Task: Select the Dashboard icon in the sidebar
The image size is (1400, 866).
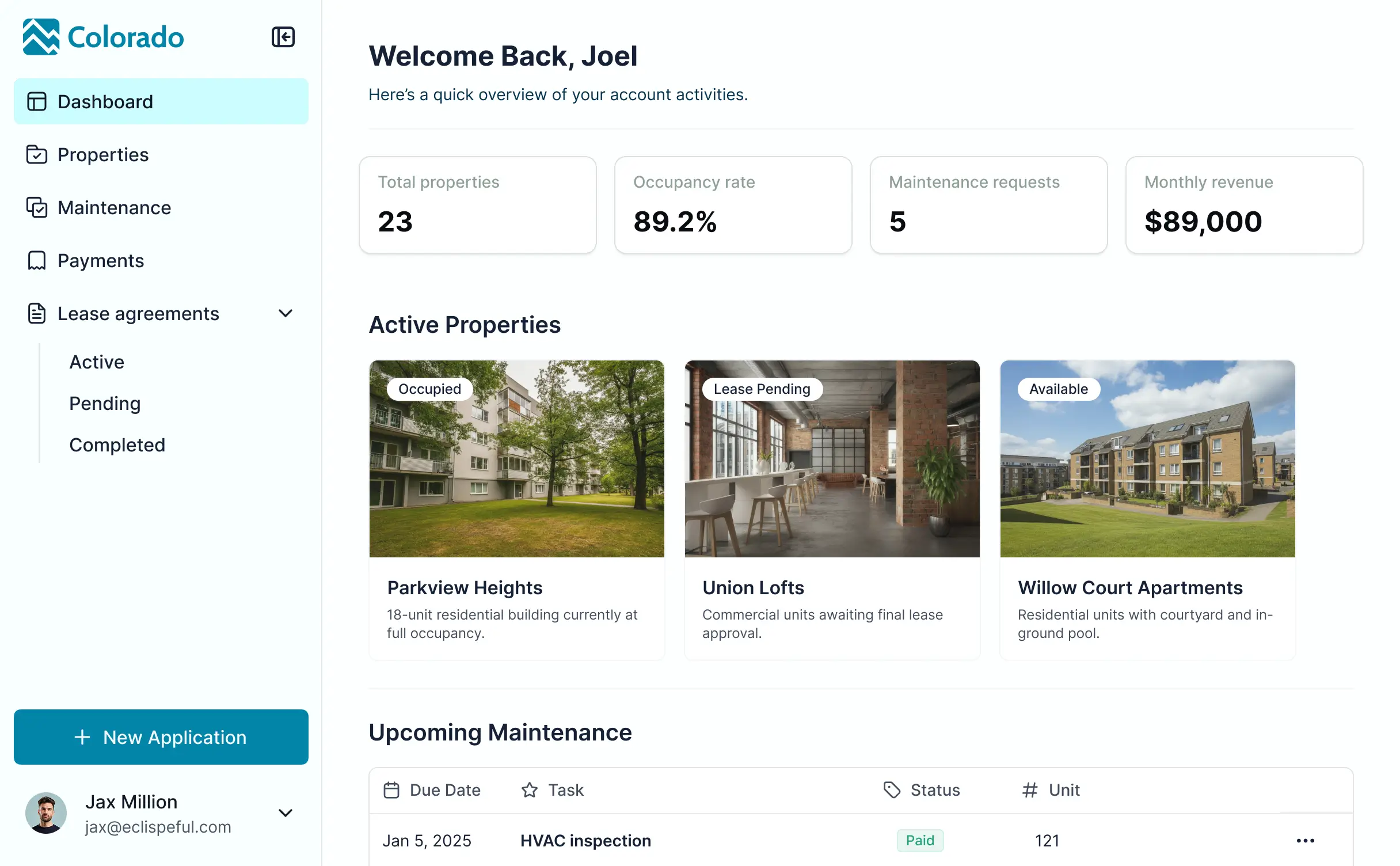Action: coord(36,101)
